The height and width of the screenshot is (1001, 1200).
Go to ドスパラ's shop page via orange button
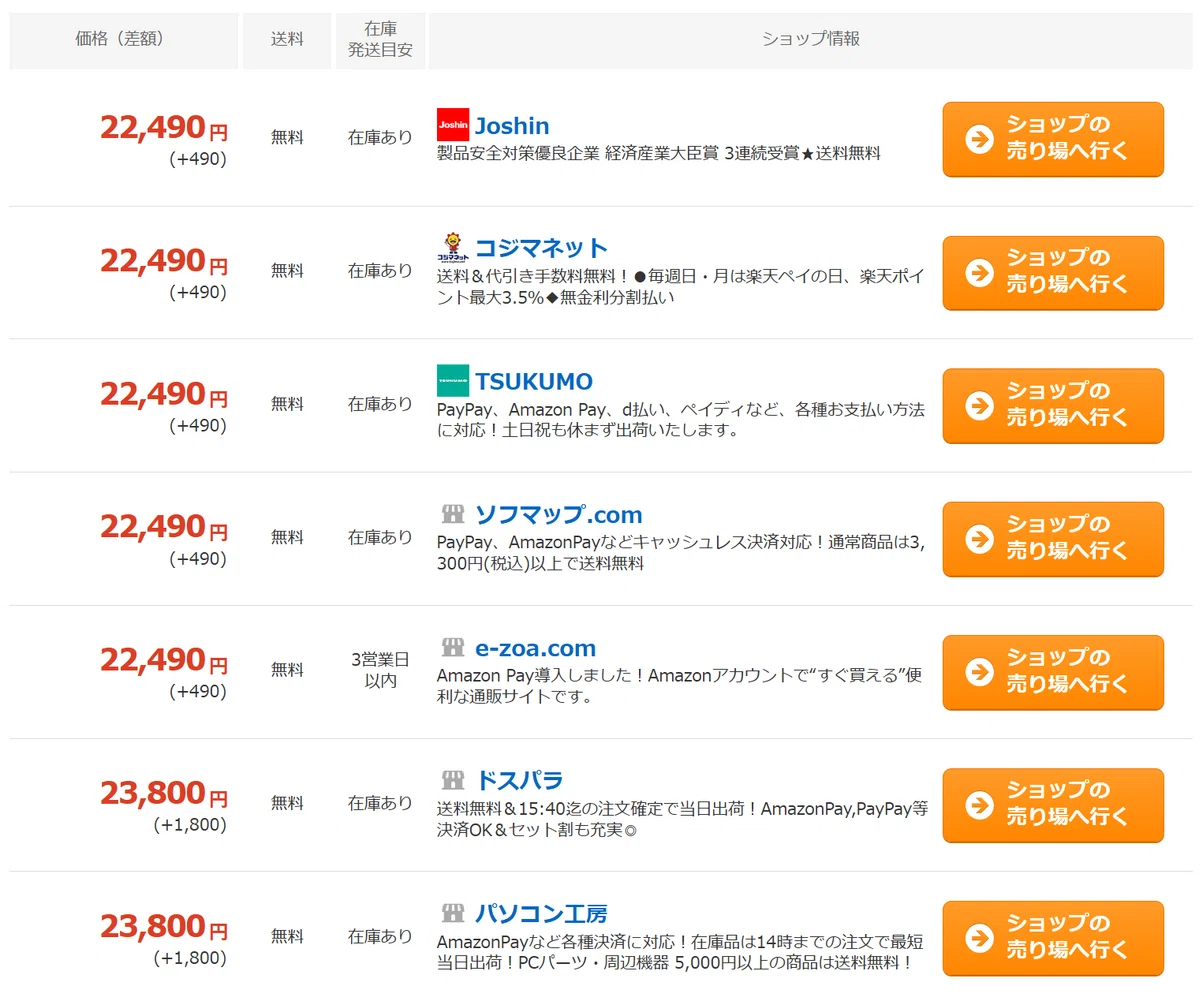coord(1053,805)
